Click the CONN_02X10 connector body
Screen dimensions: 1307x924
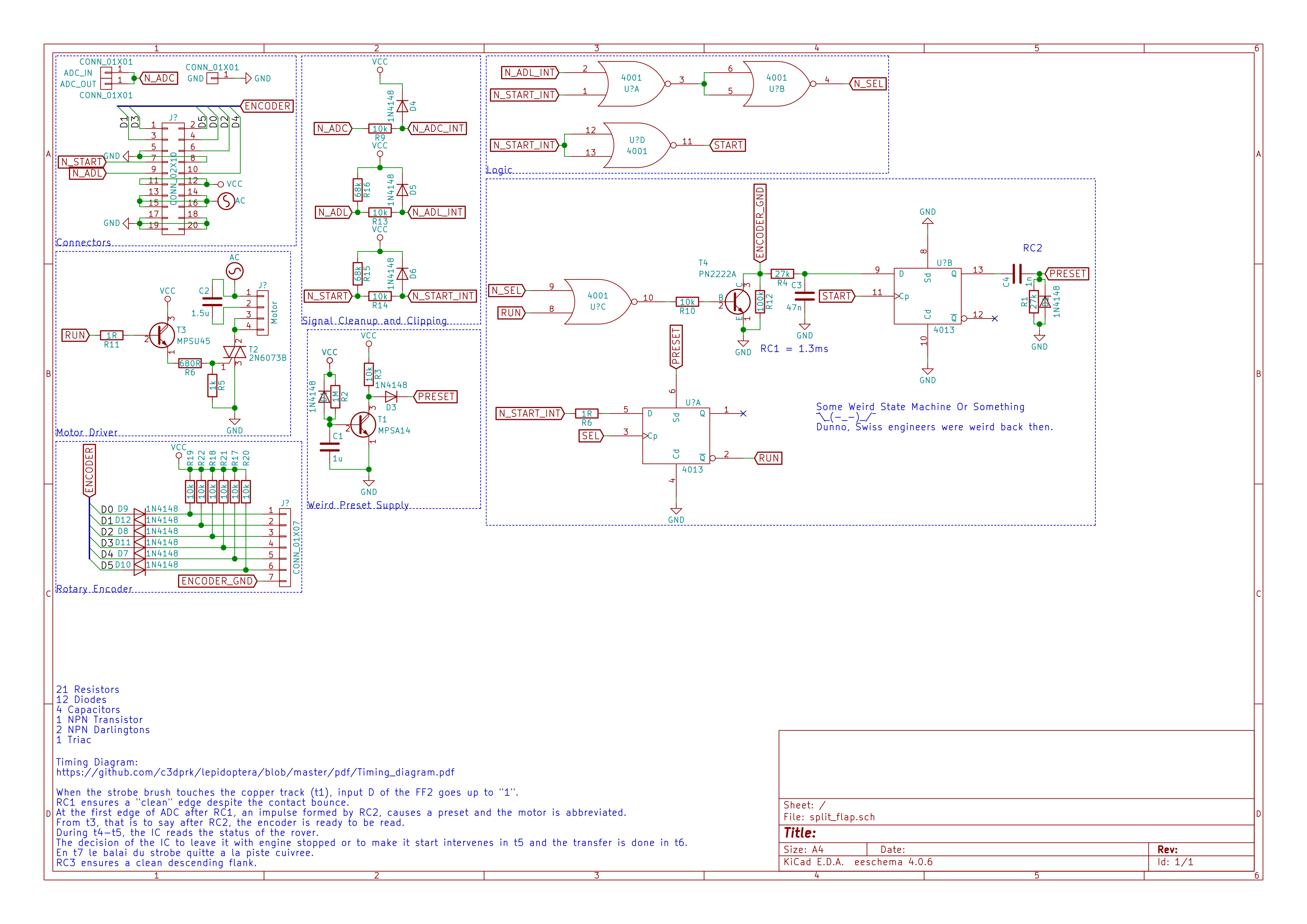tap(173, 179)
